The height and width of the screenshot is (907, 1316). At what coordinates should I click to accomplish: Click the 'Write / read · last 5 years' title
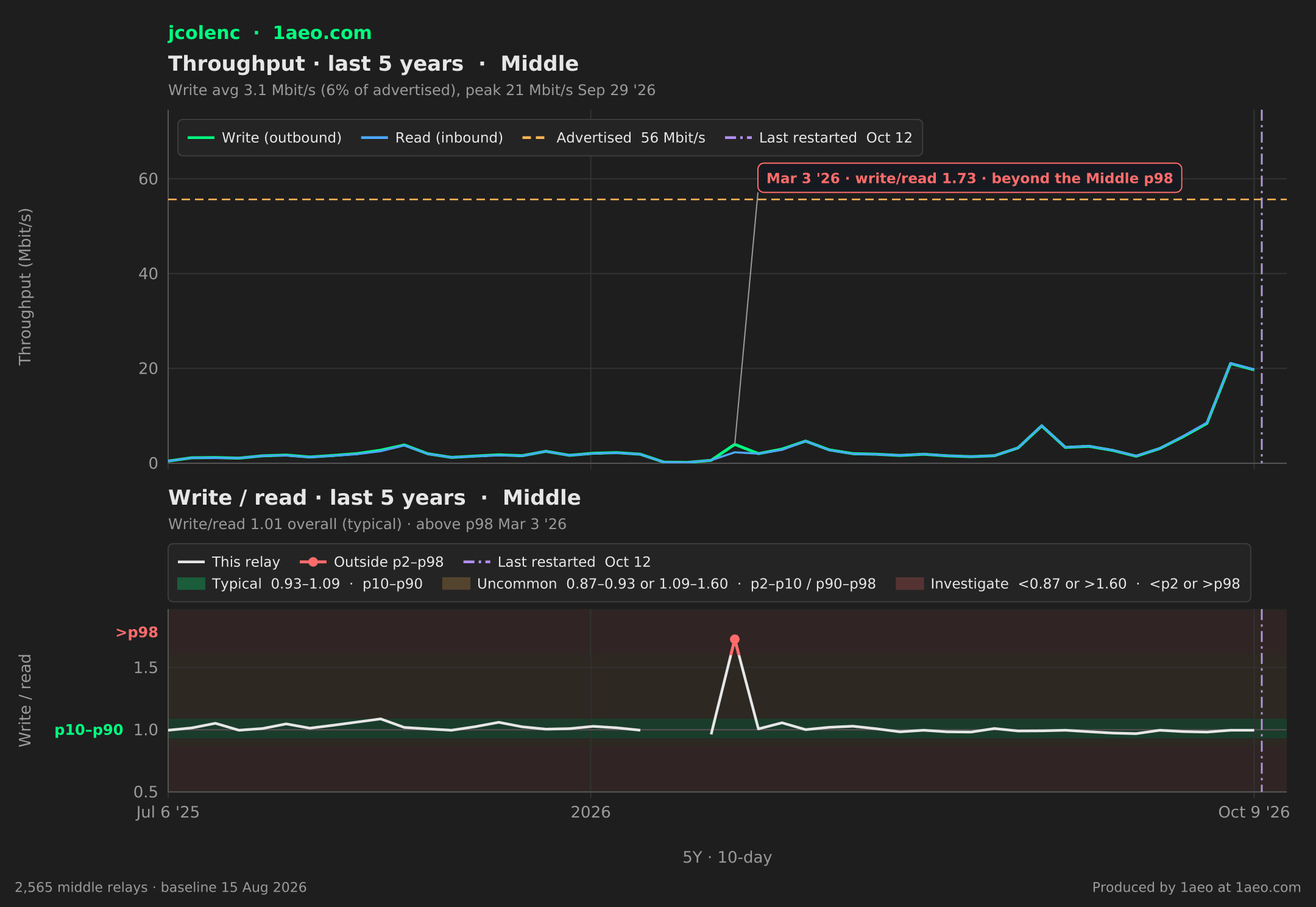tap(375, 497)
